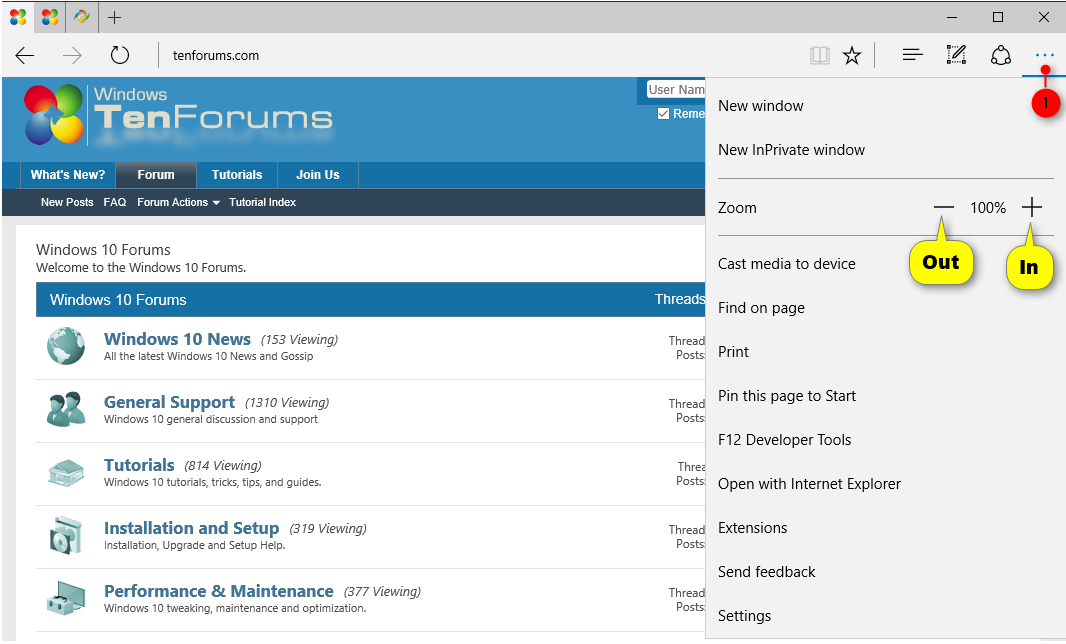Viewport: 1066px width, 644px height.
Task: Open the Tutorial Index link
Action: pos(262,202)
